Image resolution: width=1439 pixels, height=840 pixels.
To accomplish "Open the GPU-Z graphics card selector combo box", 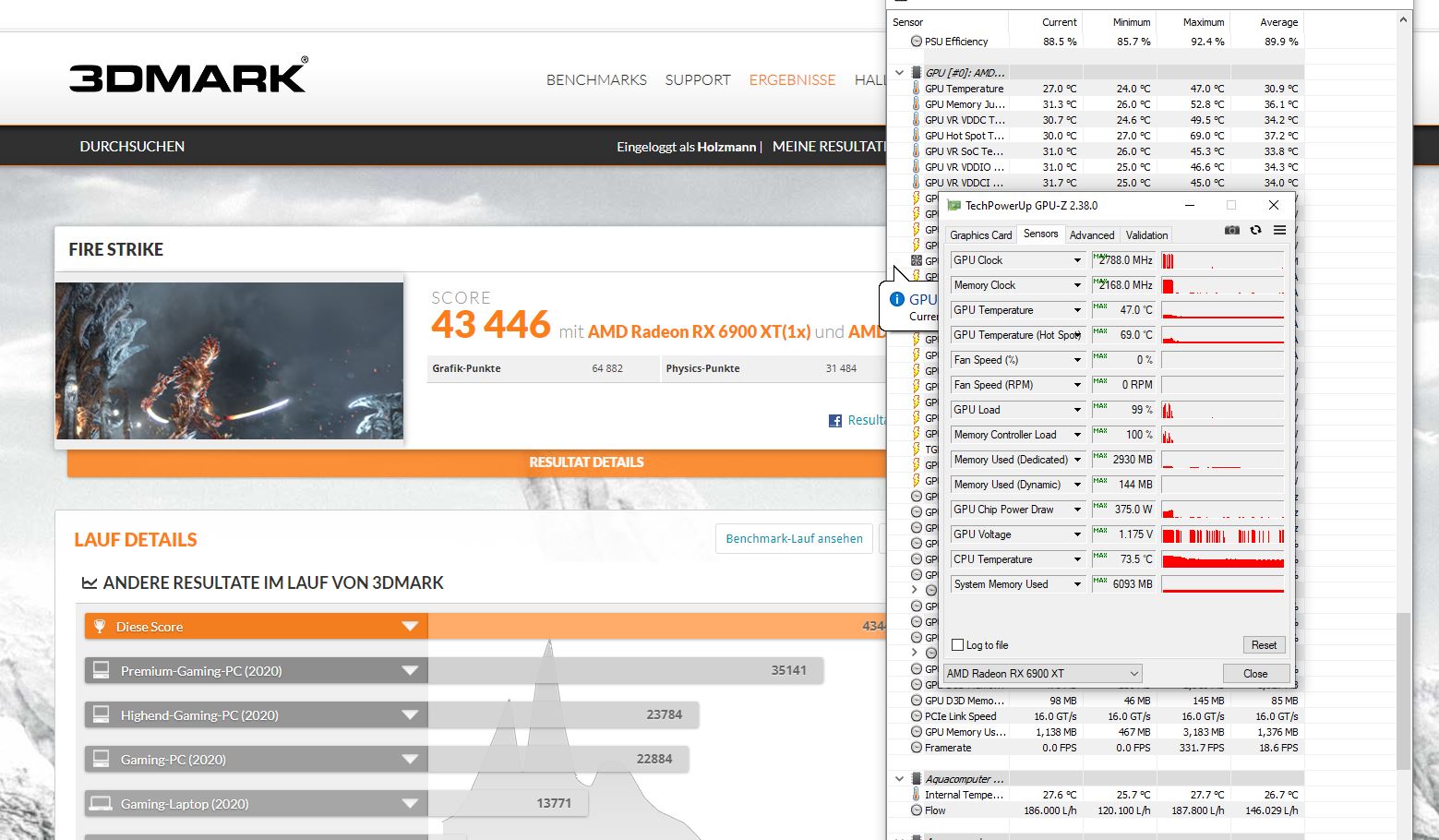I will (x=1043, y=674).
